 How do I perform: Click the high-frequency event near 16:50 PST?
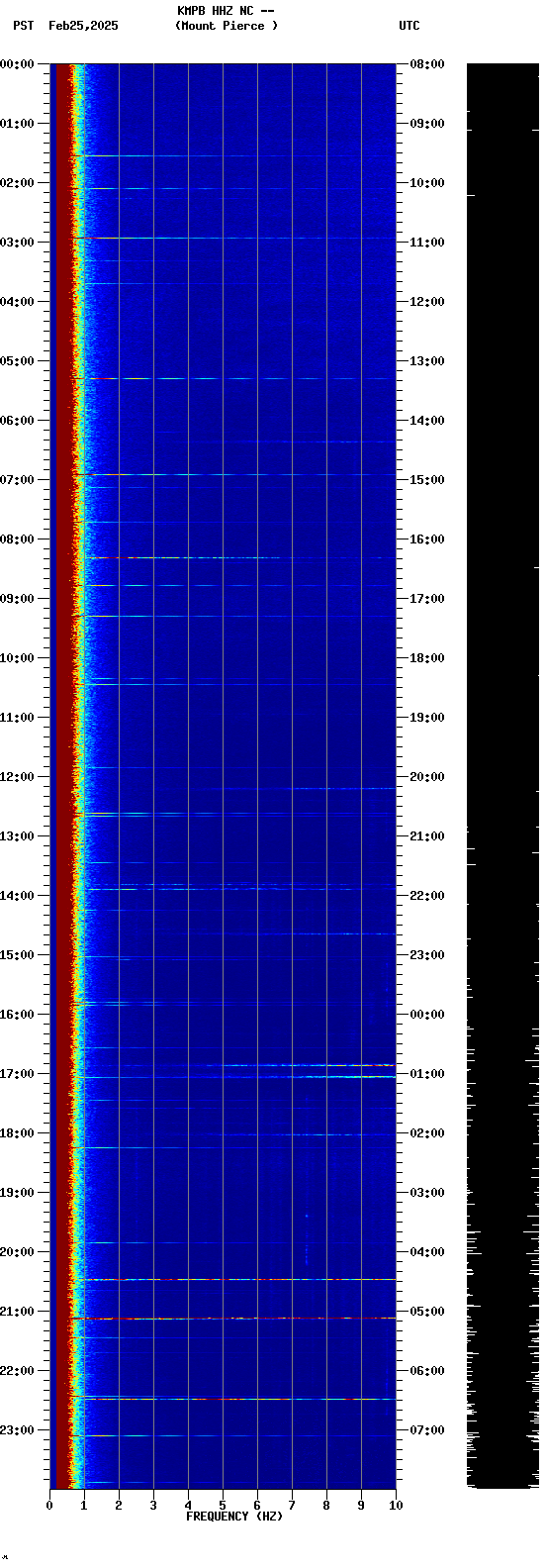(307, 1066)
